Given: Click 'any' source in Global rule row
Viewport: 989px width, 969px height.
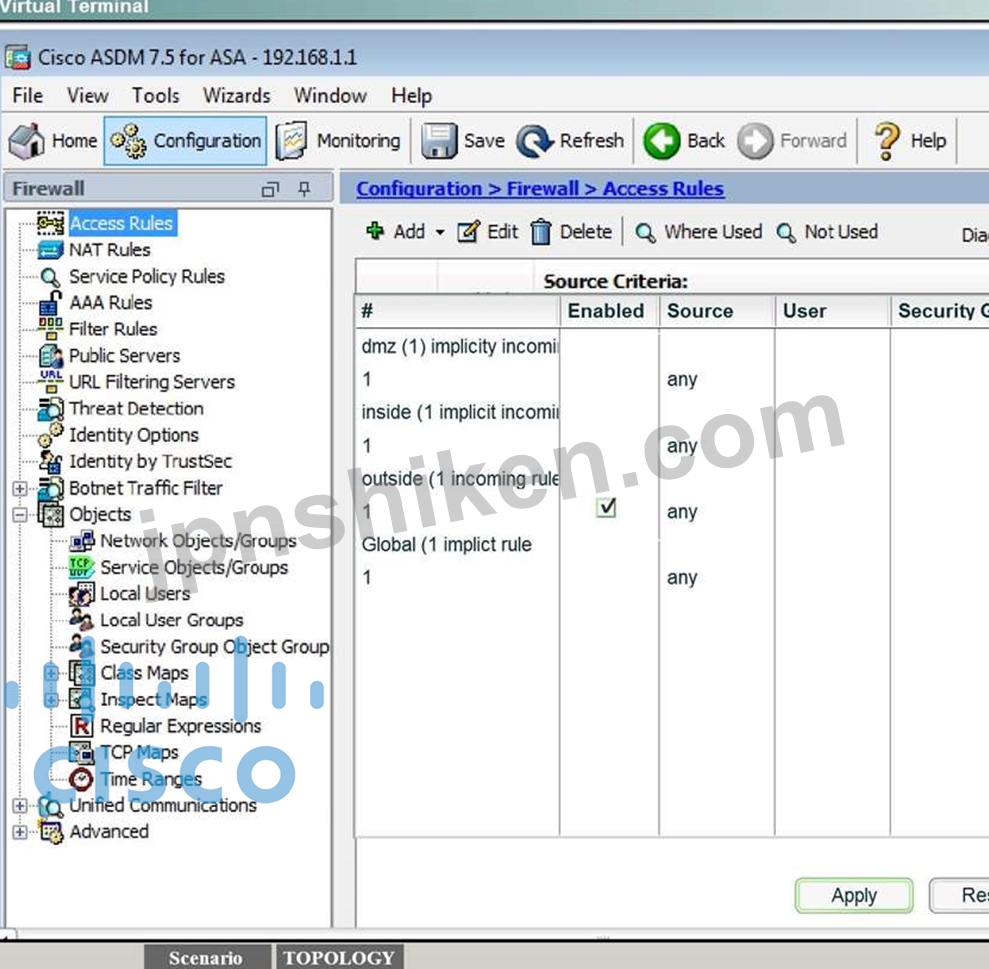Looking at the screenshot, I should pyautogui.click(x=682, y=578).
